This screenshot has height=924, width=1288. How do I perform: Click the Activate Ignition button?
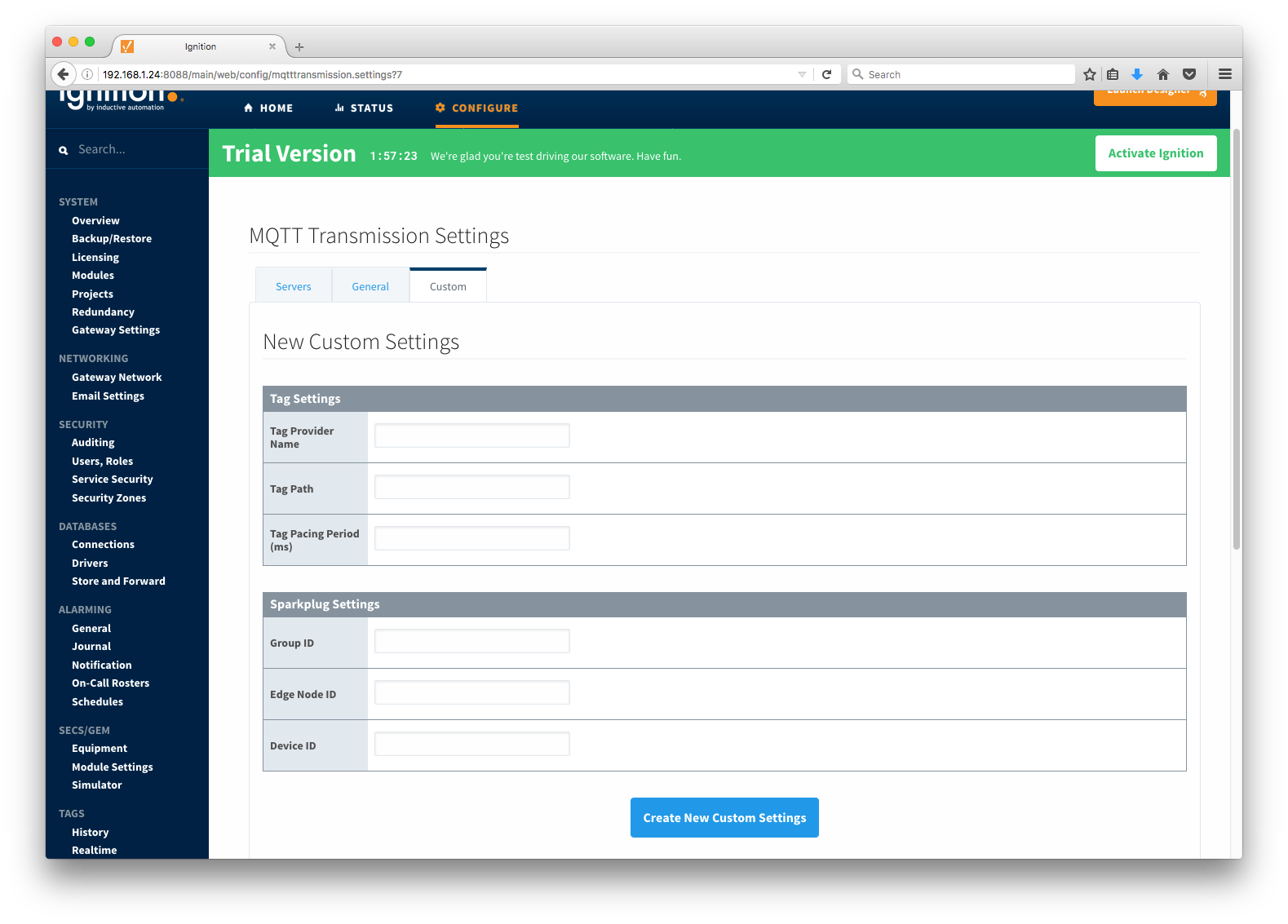pos(1156,153)
